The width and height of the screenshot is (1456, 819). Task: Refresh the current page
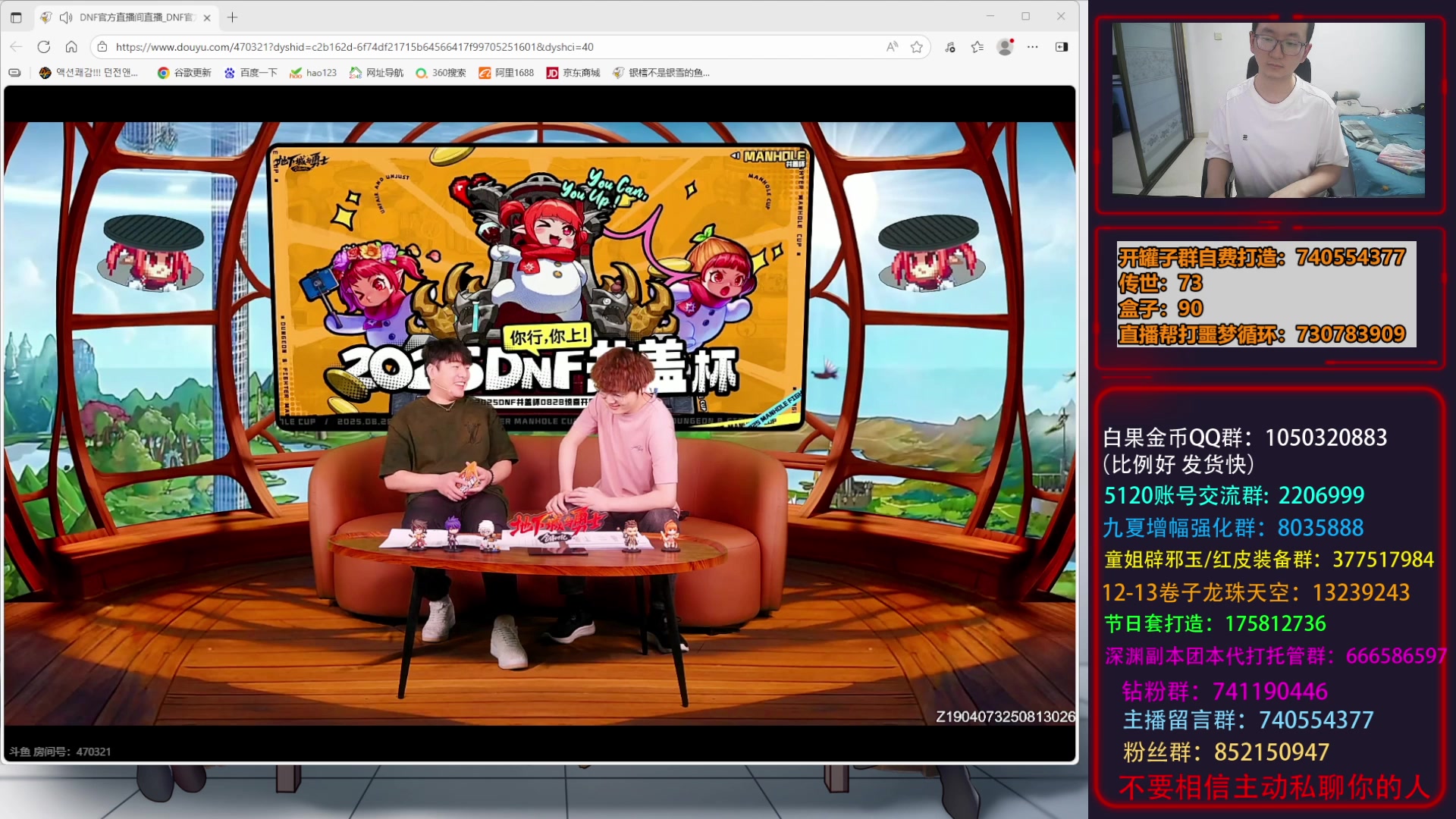point(44,47)
